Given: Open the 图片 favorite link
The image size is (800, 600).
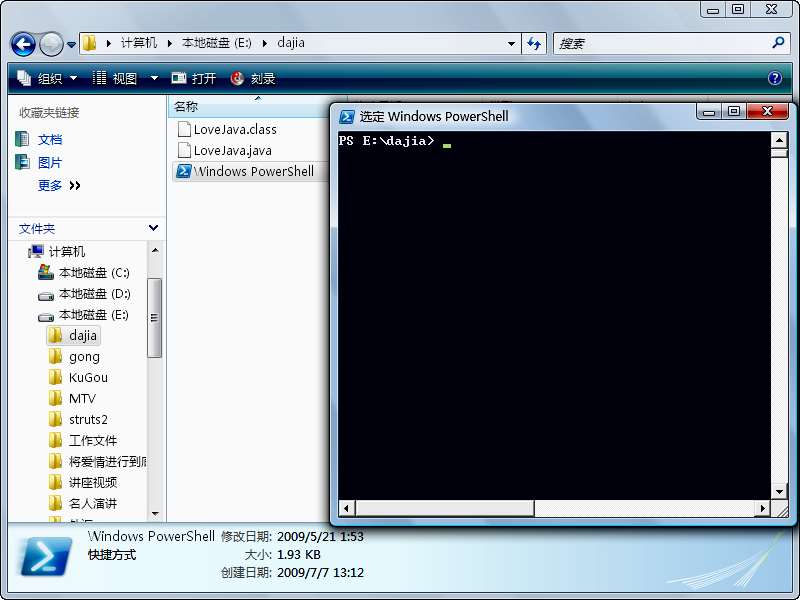Looking at the screenshot, I should [39, 163].
